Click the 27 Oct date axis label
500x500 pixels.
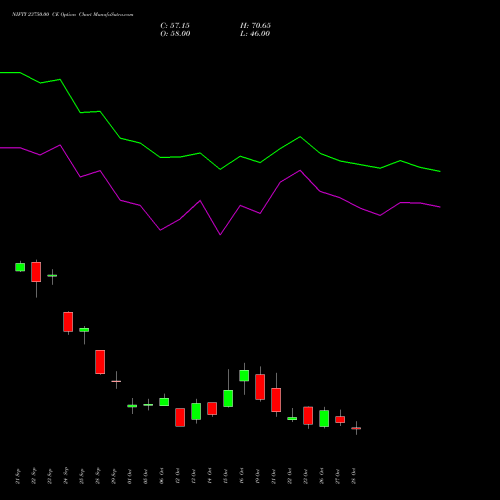pyautogui.click(x=338, y=476)
